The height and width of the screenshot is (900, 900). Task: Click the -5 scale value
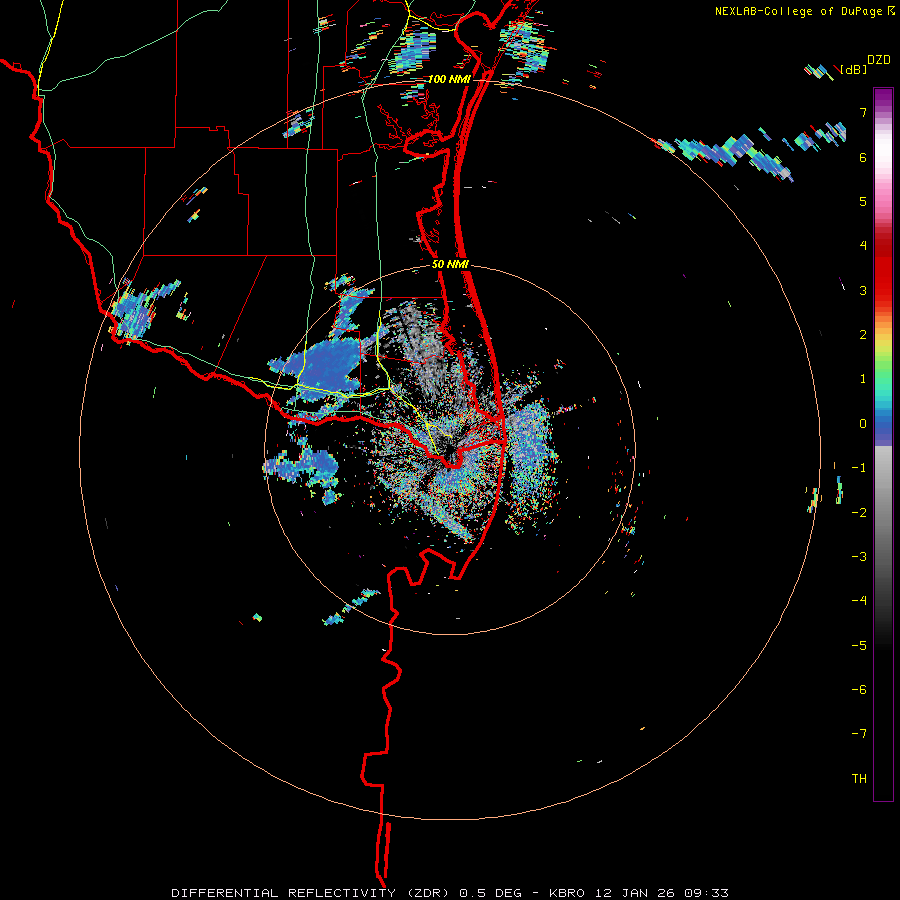click(x=859, y=646)
